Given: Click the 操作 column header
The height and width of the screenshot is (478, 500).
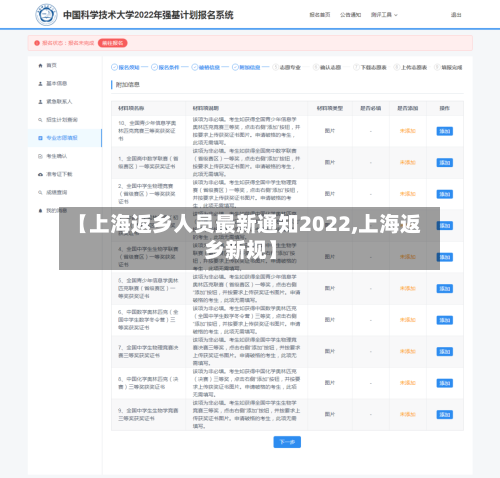Looking at the screenshot, I should (x=445, y=108).
